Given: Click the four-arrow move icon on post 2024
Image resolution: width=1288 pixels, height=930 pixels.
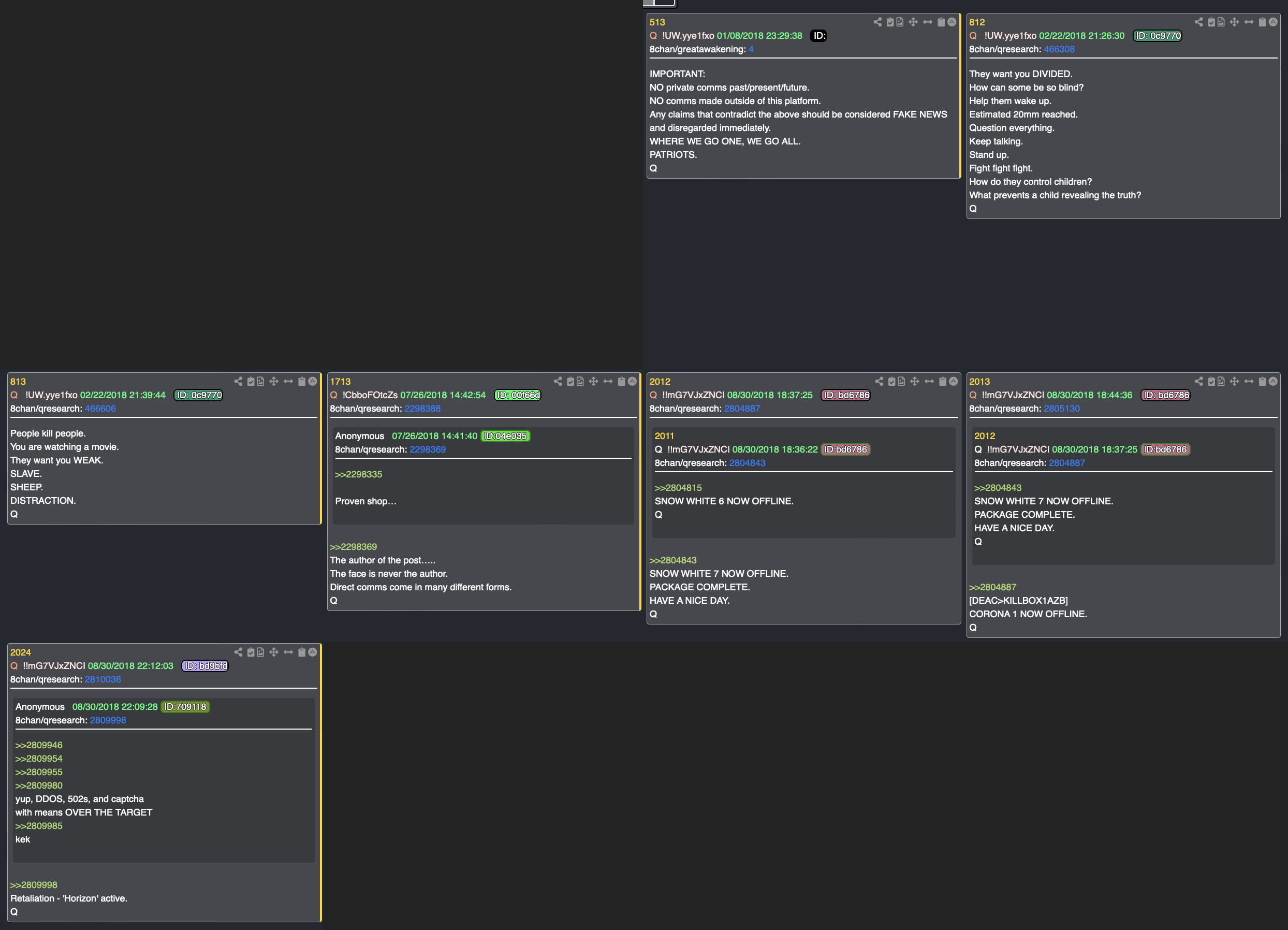Looking at the screenshot, I should pyautogui.click(x=274, y=652).
